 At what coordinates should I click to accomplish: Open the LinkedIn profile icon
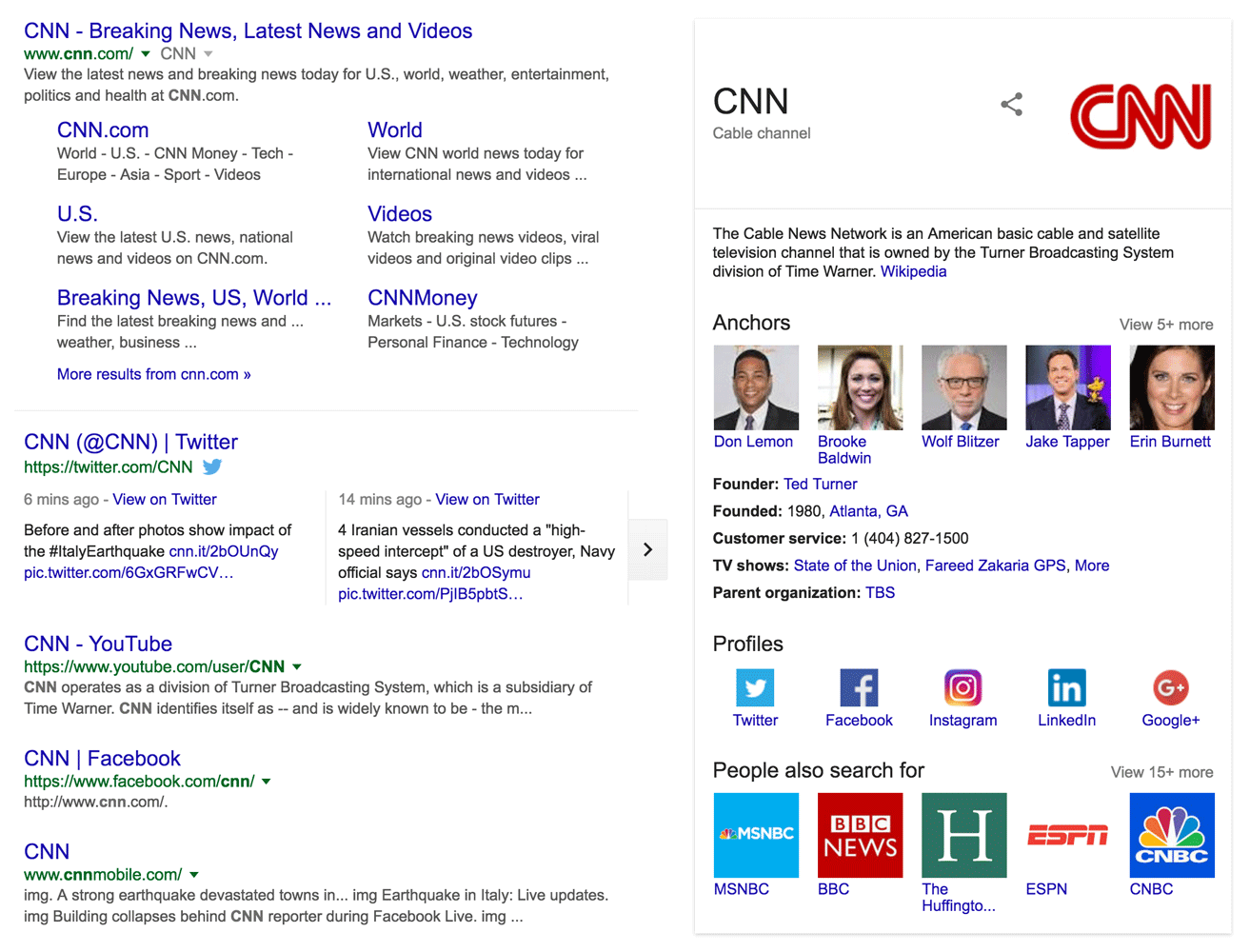(x=1066, y=687)
